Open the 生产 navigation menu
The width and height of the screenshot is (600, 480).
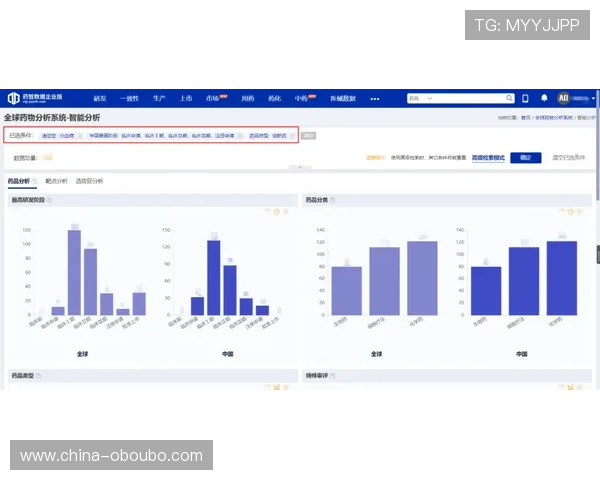pos(159,98)
